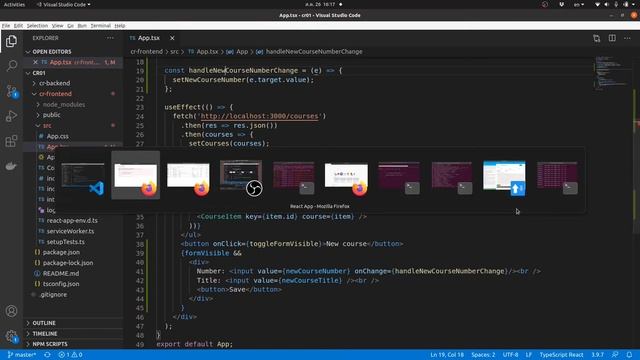Click the feedback icon in status bar
The height and width of the screenshot is (360, 640).
pos(615,355)
